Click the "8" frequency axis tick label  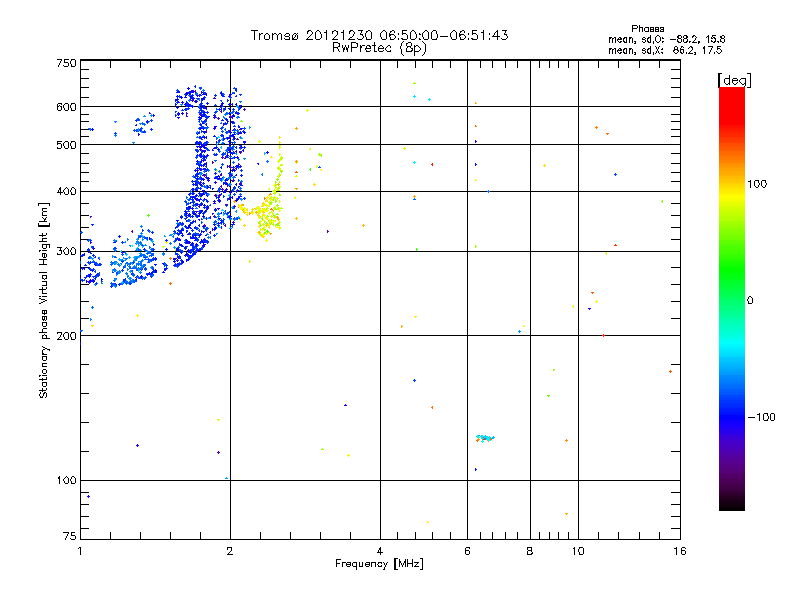pyautogui.click(x=530, y=551)
